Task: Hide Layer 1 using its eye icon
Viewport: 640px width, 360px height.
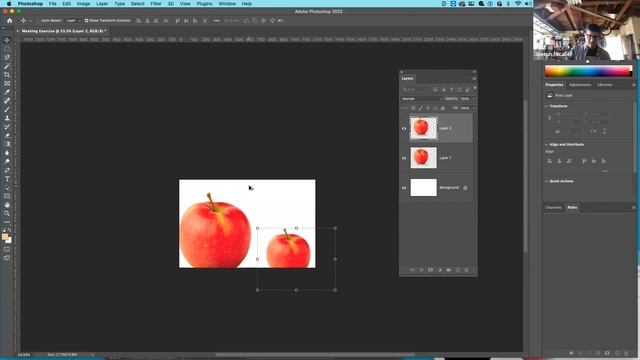Action: coord(404,158)
